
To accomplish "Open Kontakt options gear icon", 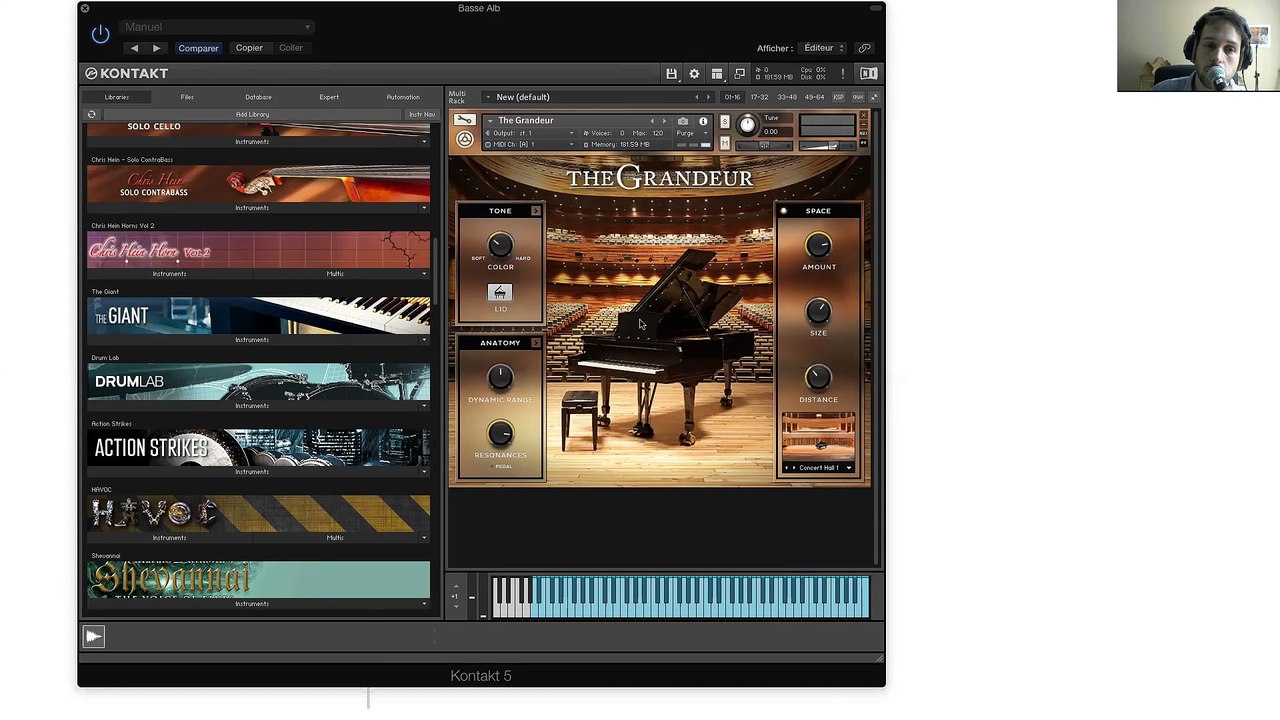I will click(x=694, y=74).
